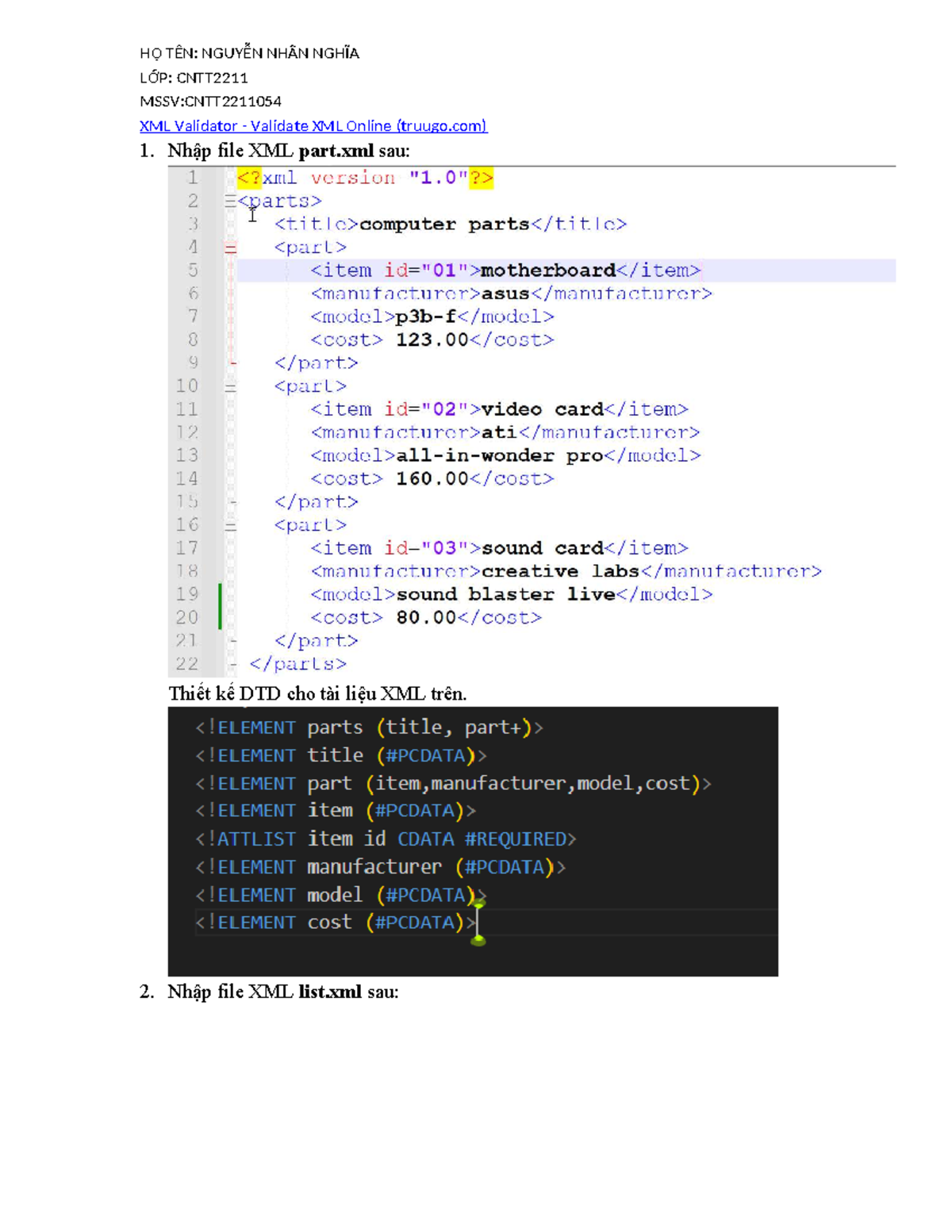Image resolution: width=952 pixels, height=1232 pixels.
Task: Click the cost line showing 160.00
Action: [432, 478]
